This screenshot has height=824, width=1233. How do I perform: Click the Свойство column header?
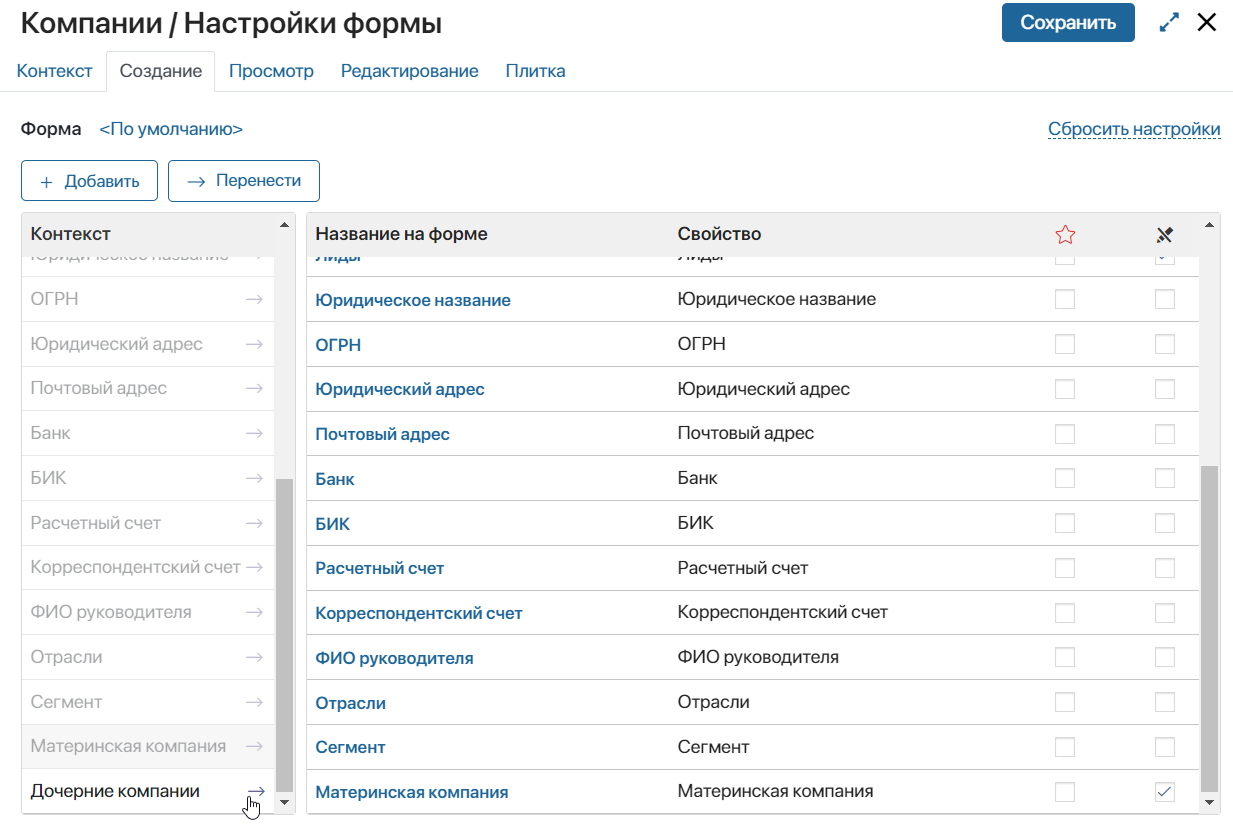point(719,234)
